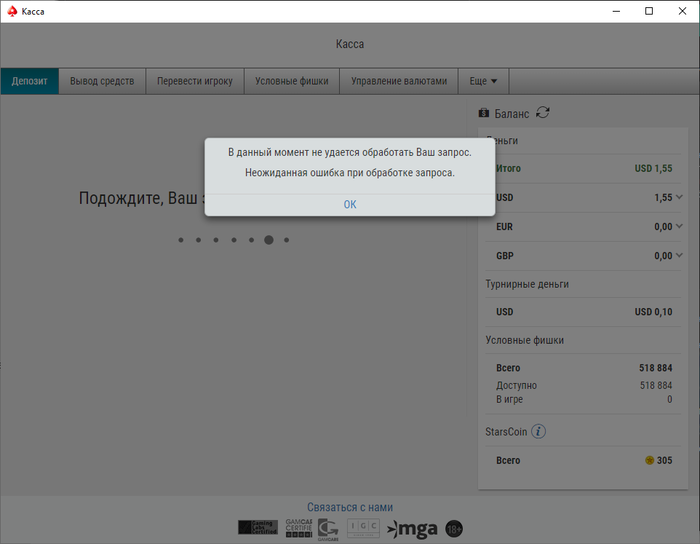700x544 pixels.
Task: Click the В игре 0 row
Action: [x=583, y=399]
